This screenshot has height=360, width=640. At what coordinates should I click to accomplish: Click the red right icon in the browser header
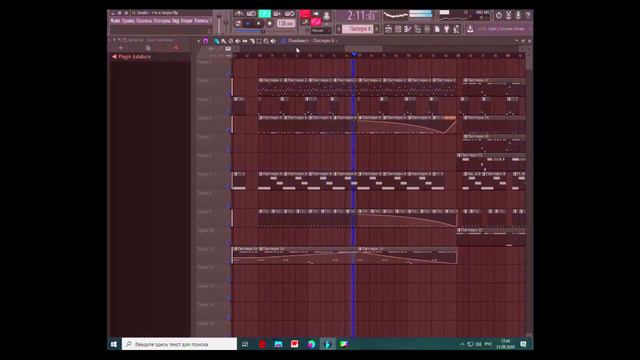(x=176, y=48)
